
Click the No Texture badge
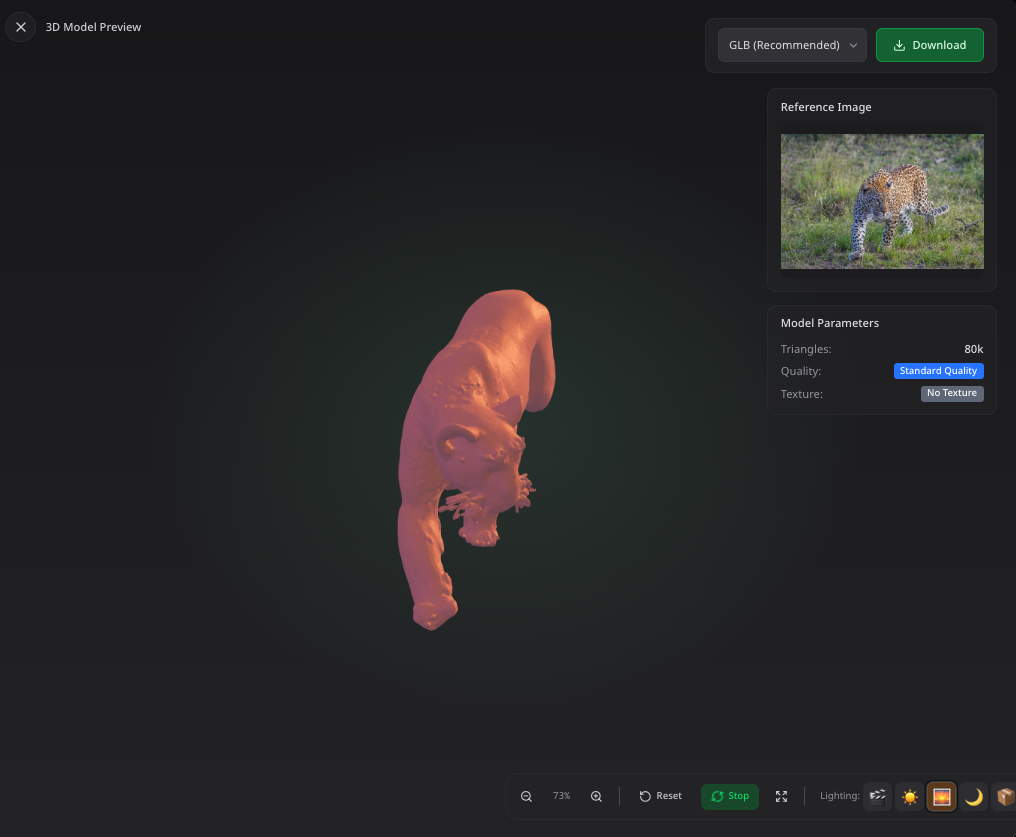coord(951,394)
